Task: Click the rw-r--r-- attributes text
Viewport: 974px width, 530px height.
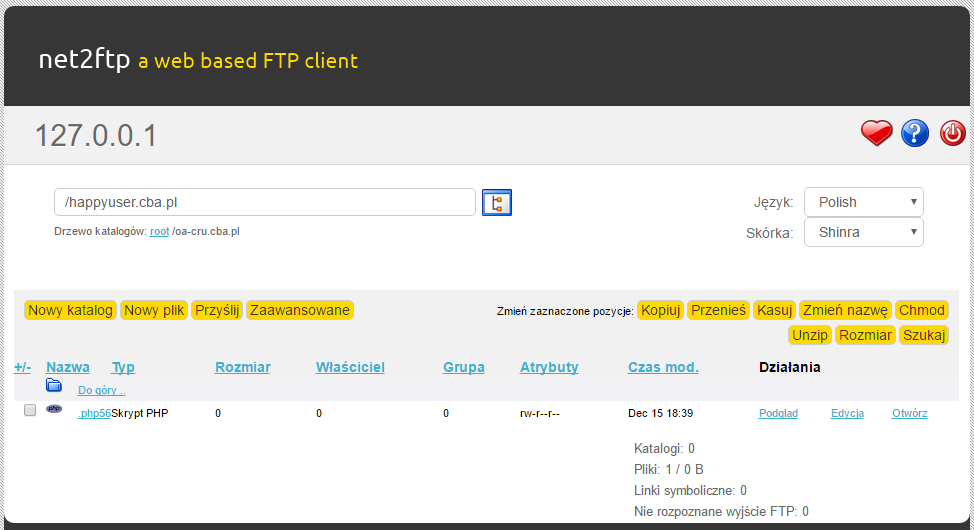Action: click(x=540, y=413)
